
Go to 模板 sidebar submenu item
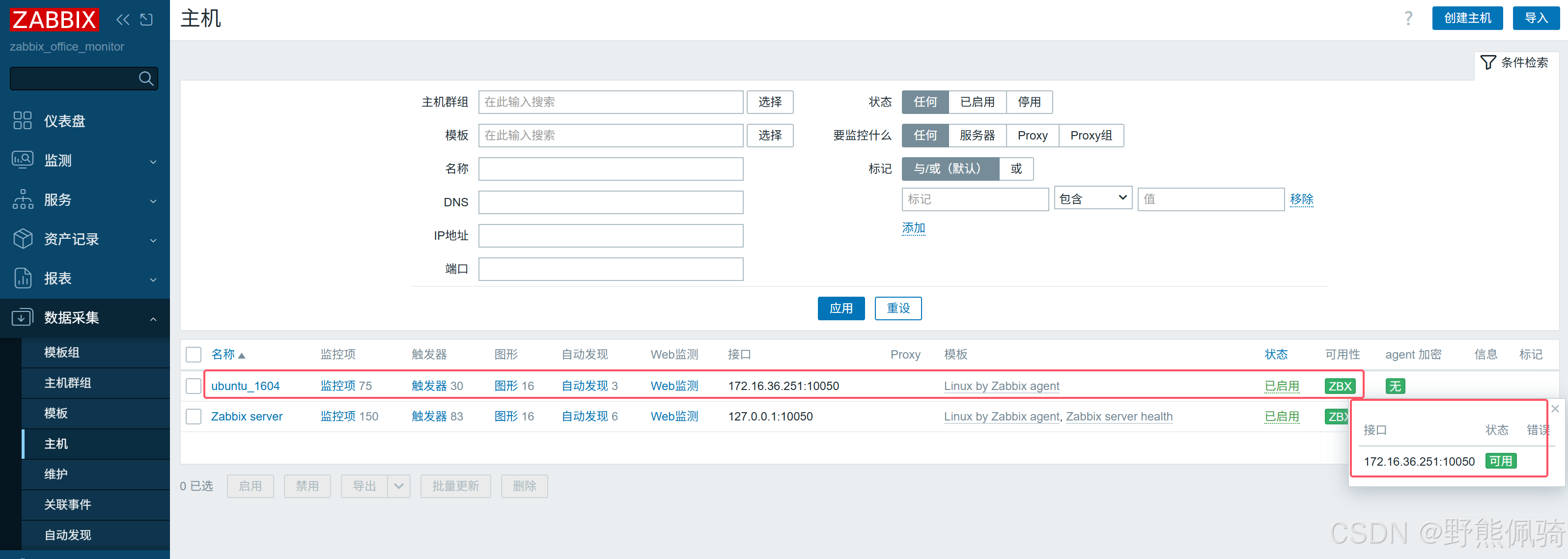click(56, 414)
